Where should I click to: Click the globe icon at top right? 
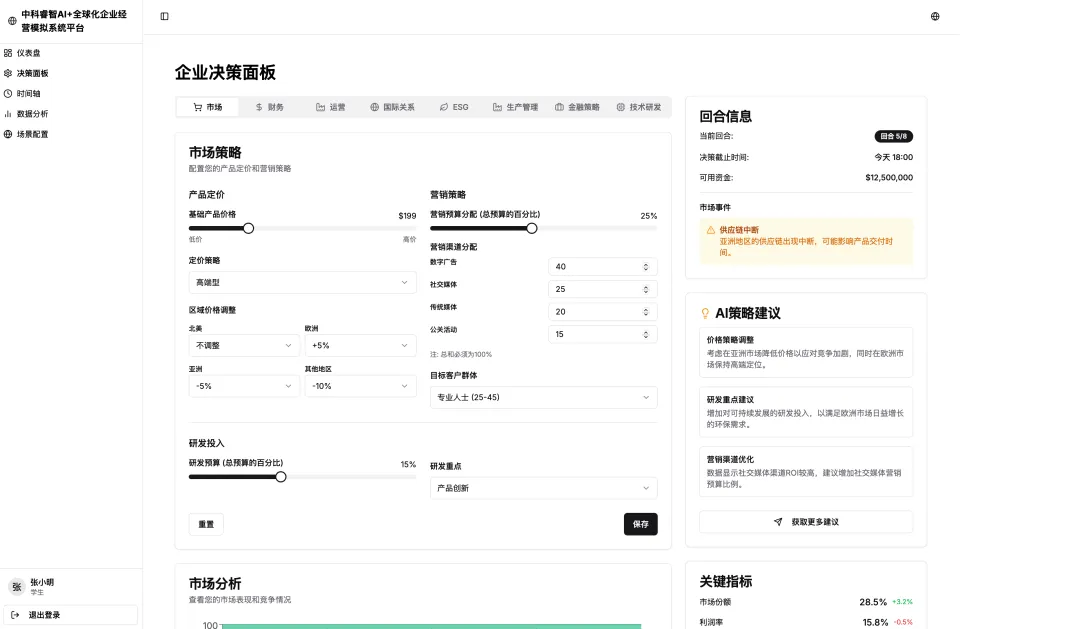936,16
